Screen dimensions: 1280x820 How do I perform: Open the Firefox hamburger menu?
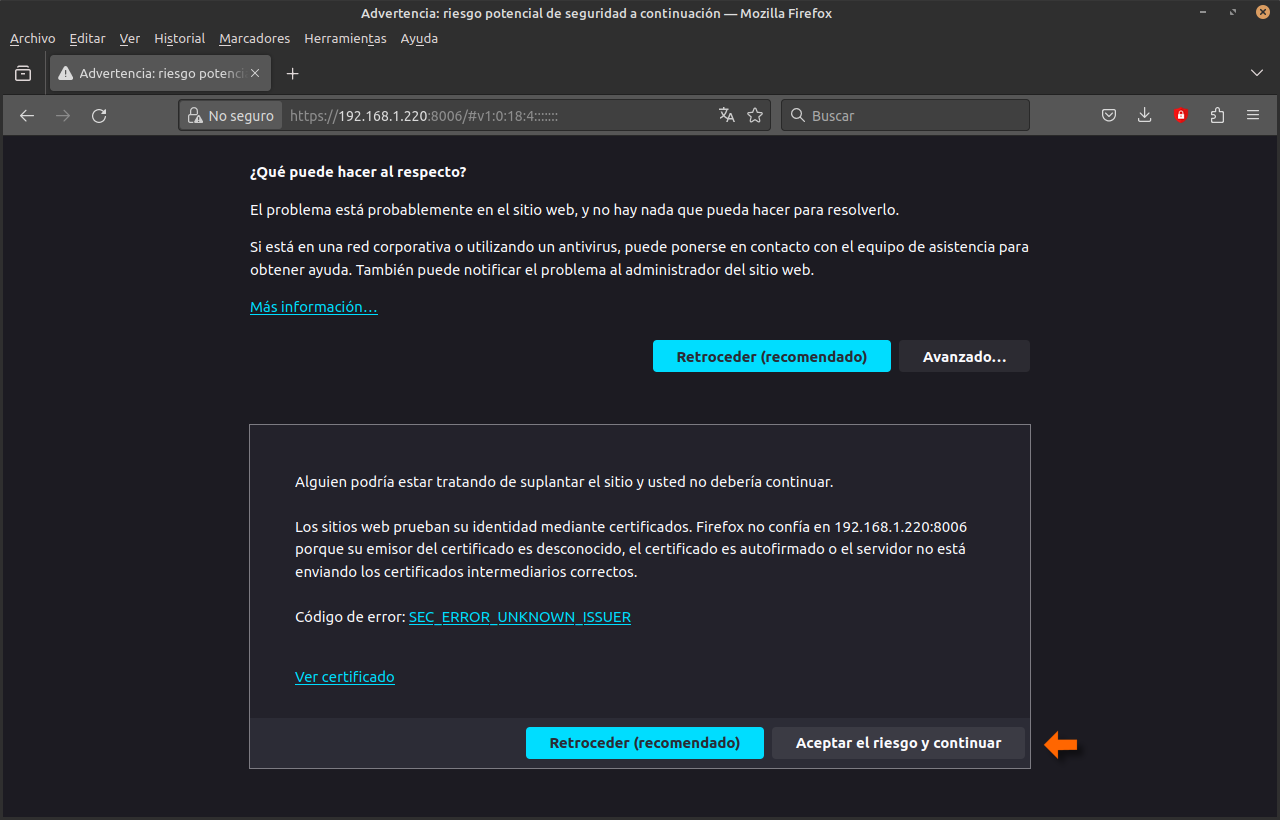click(1253, 116)
